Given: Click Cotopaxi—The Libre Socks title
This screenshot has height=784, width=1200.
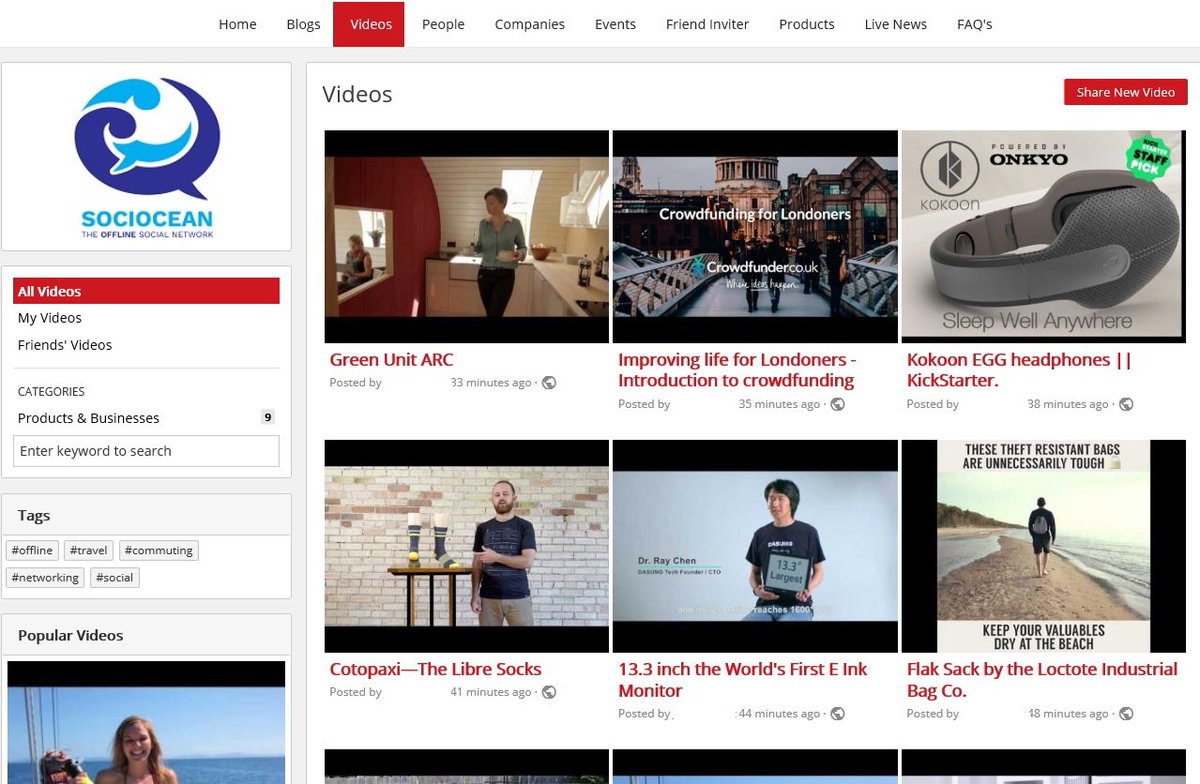Looking at the screenshot, I should pyautogui.click(x=435, y=669).
